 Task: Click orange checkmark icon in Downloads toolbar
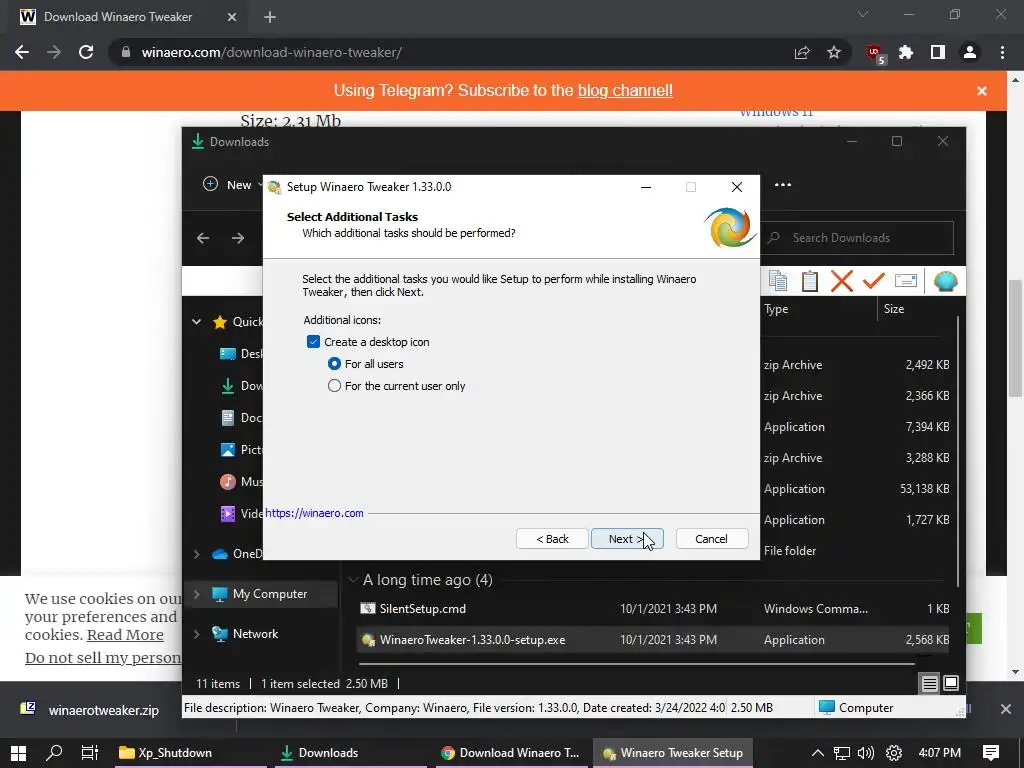pos(873,281)
